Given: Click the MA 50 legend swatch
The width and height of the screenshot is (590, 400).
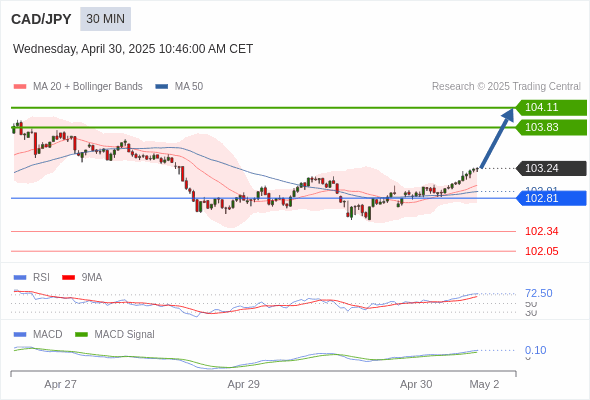Looking at the screenshot, I should pos(162,87).
